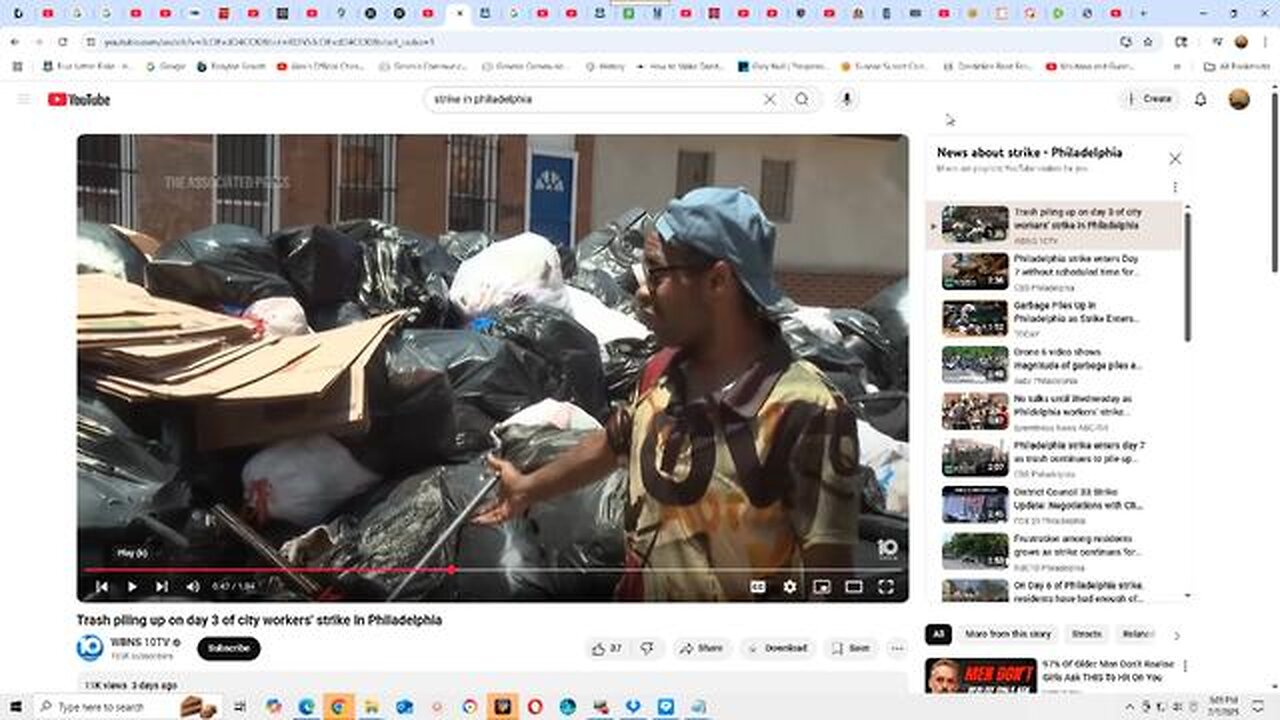The image size is (1280, 720).
Task: Click the news panel scrollbar
Action: click(1188, 275)
